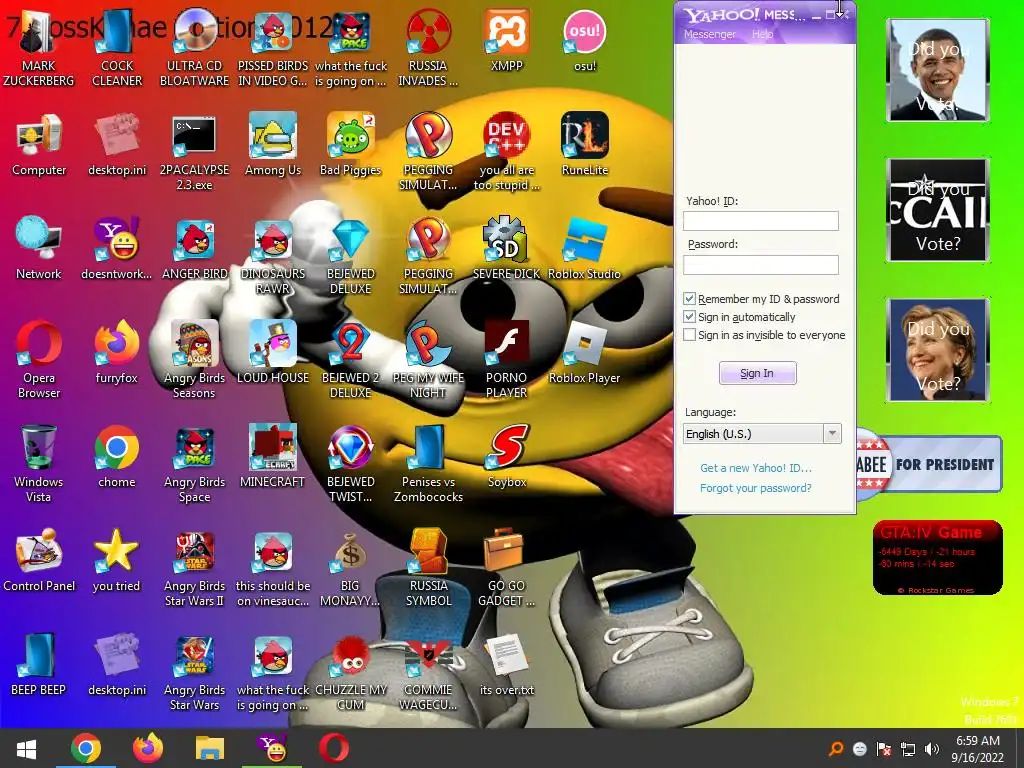
Task: Select the ULTRA CD BLOATWARE icon
Action: [195, 47]
